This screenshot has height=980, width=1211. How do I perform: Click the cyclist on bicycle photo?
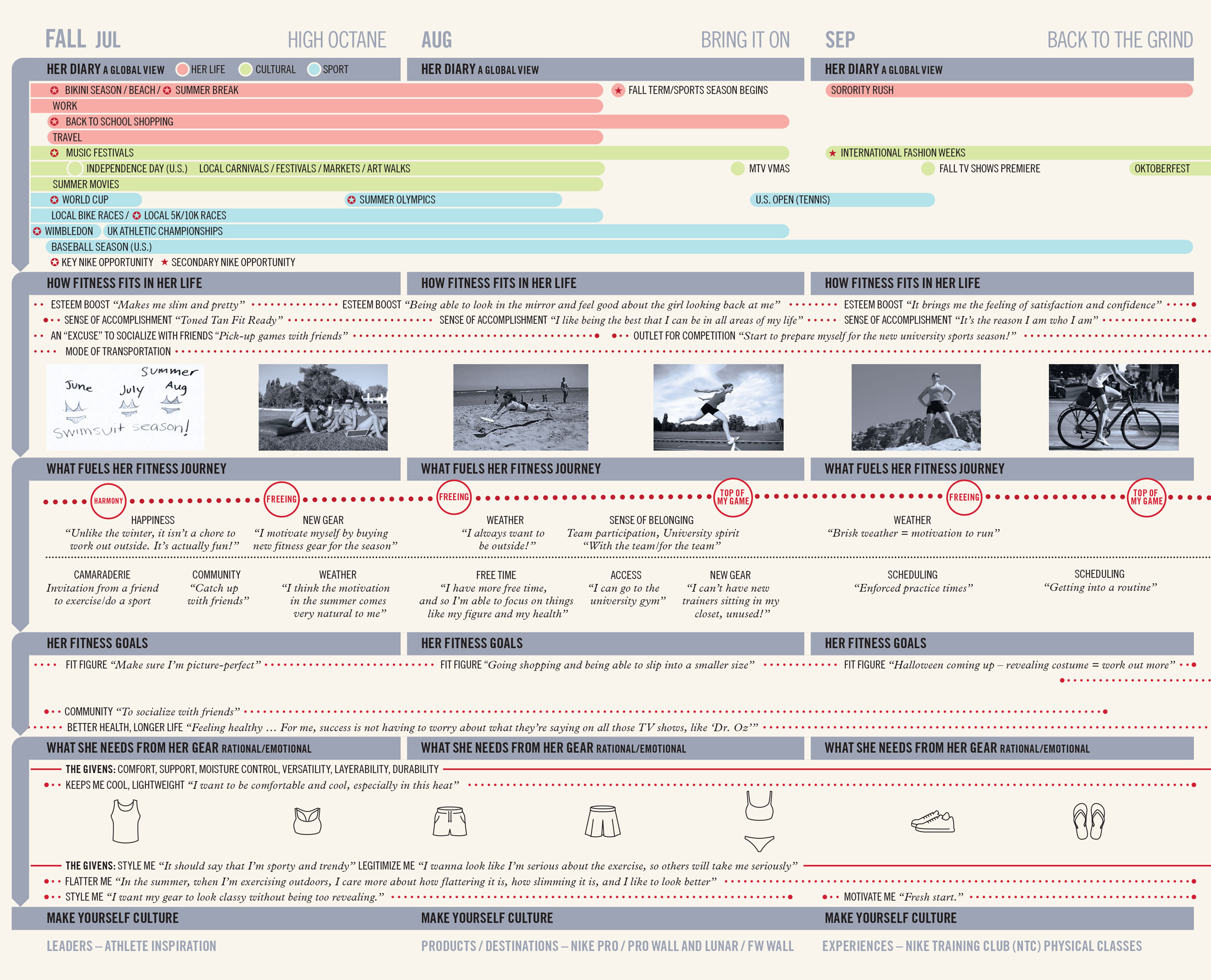click(1114, 407)
